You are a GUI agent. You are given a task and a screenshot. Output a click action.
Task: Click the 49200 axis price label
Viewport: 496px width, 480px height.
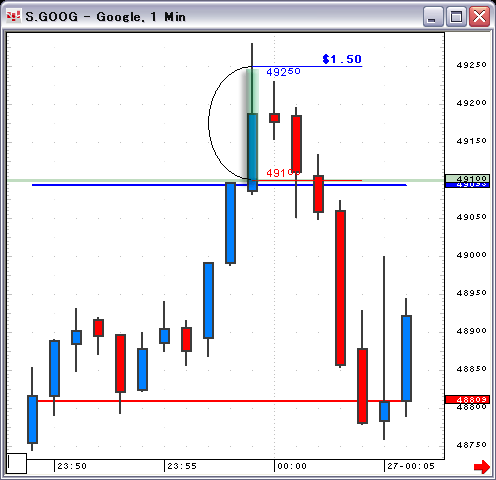click(471, 103)
